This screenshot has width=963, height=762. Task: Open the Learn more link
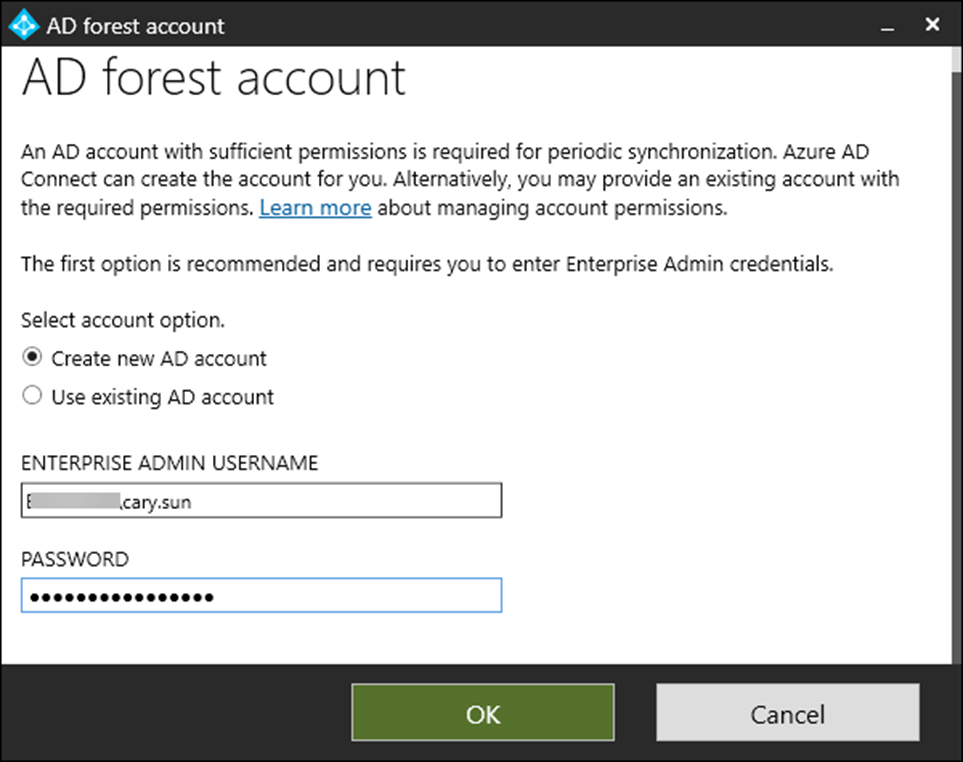point(315,208)
